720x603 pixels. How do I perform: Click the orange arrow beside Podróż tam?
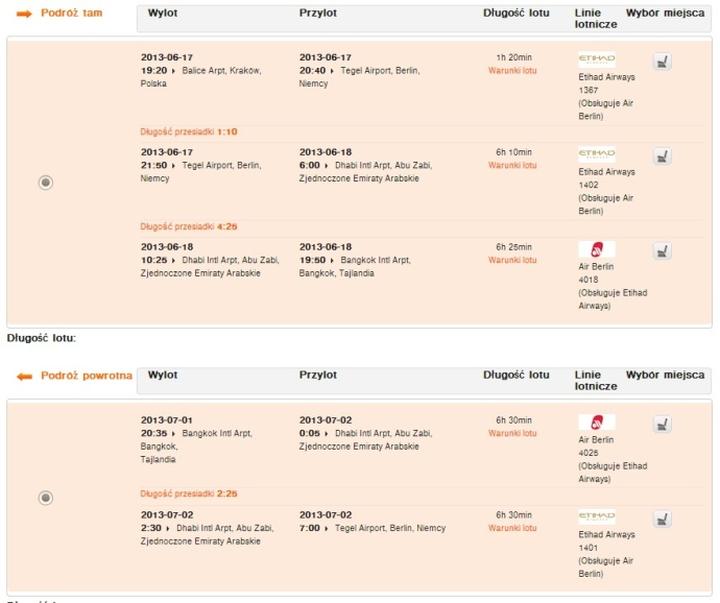pos(25,14)
